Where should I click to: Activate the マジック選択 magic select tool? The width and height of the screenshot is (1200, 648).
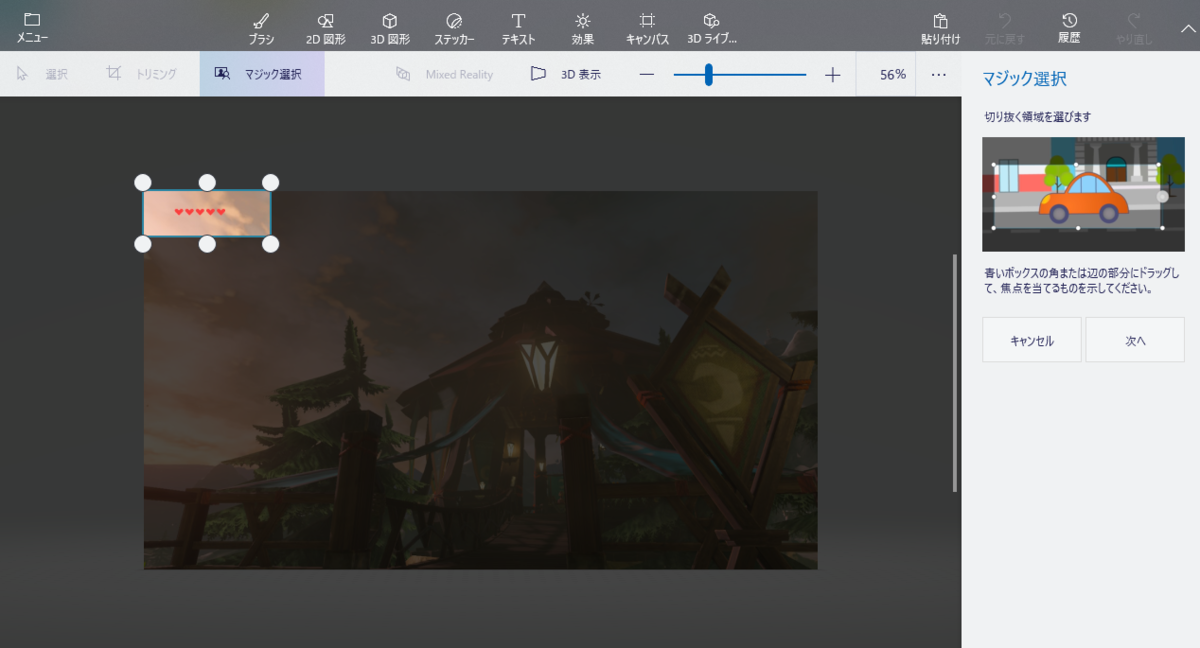[262, 74]
